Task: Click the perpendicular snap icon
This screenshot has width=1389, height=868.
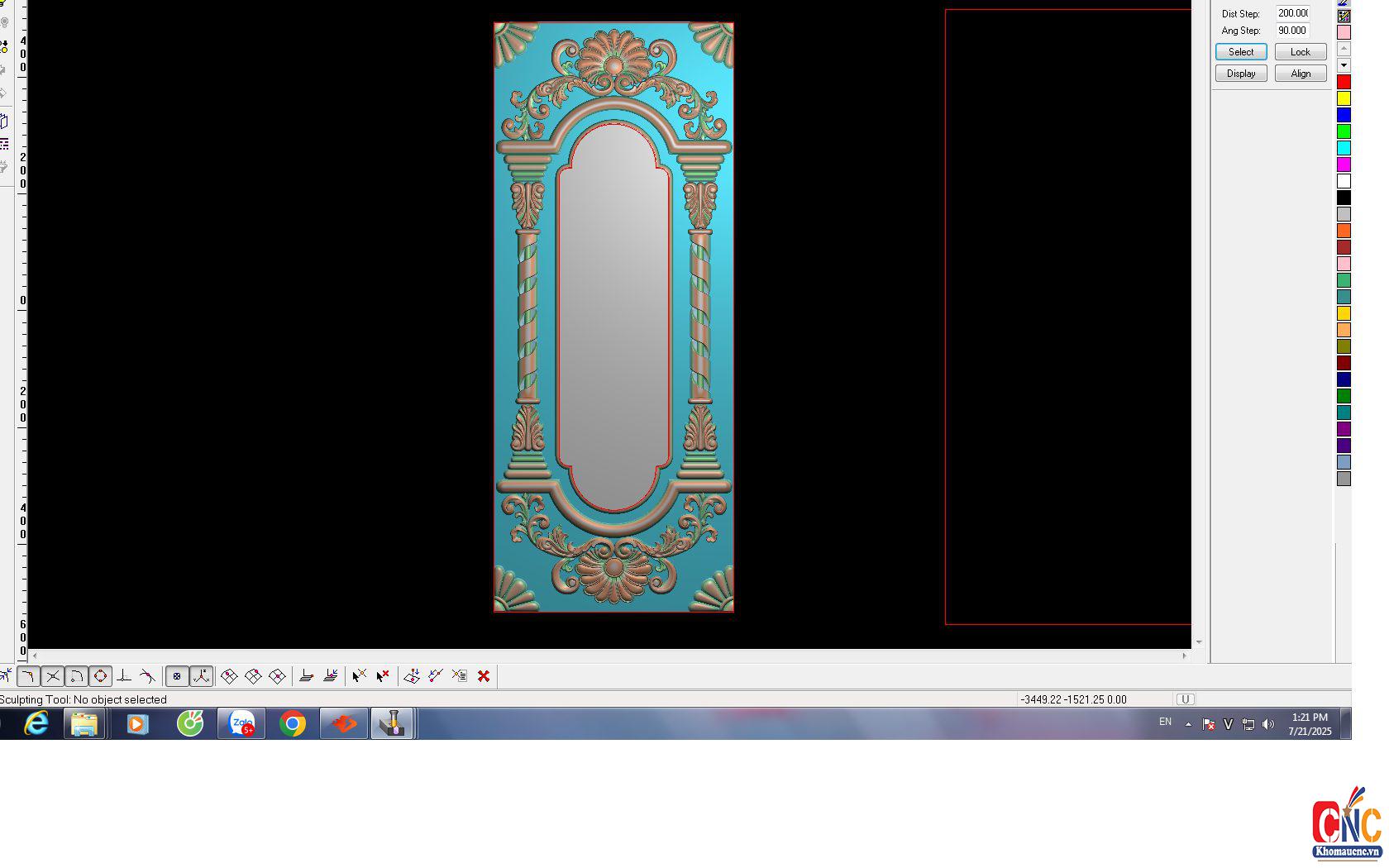Action: click(x=124, y=676)
